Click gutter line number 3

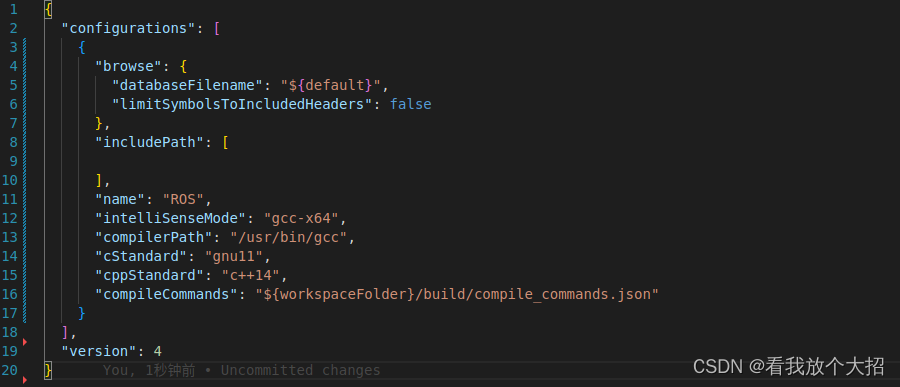click(13, 47)
